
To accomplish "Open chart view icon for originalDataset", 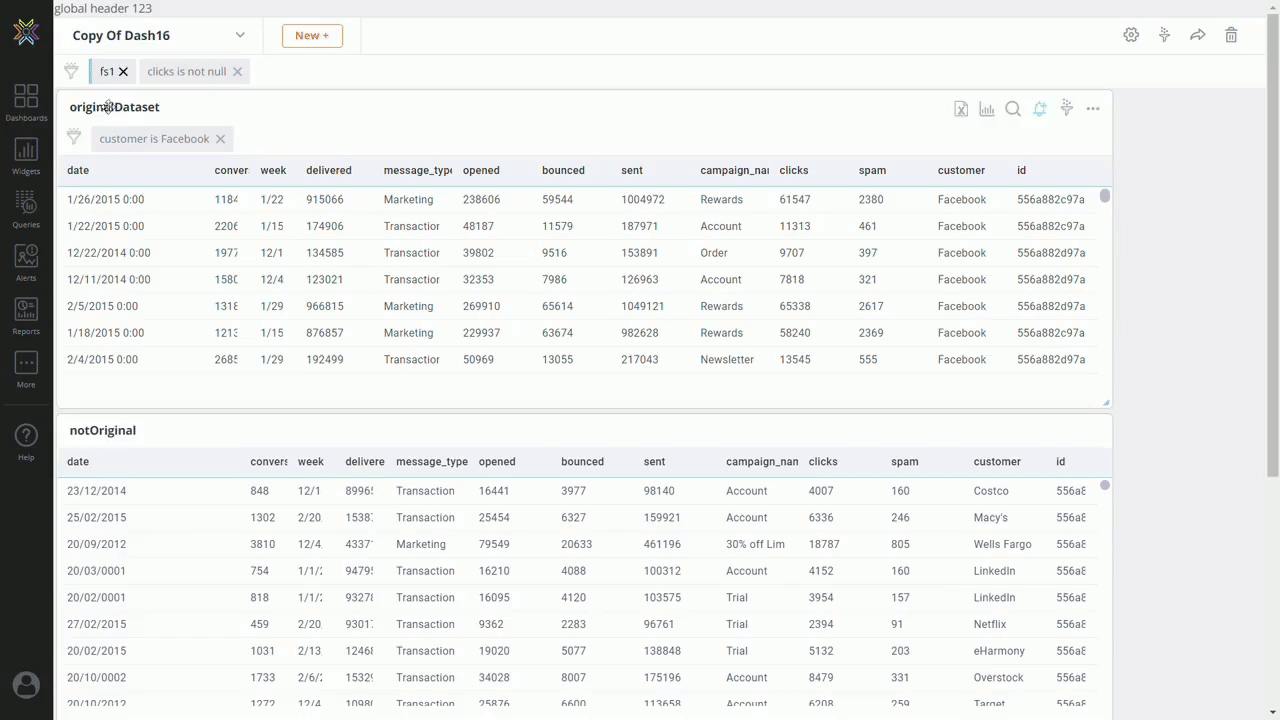I will 987,109.
